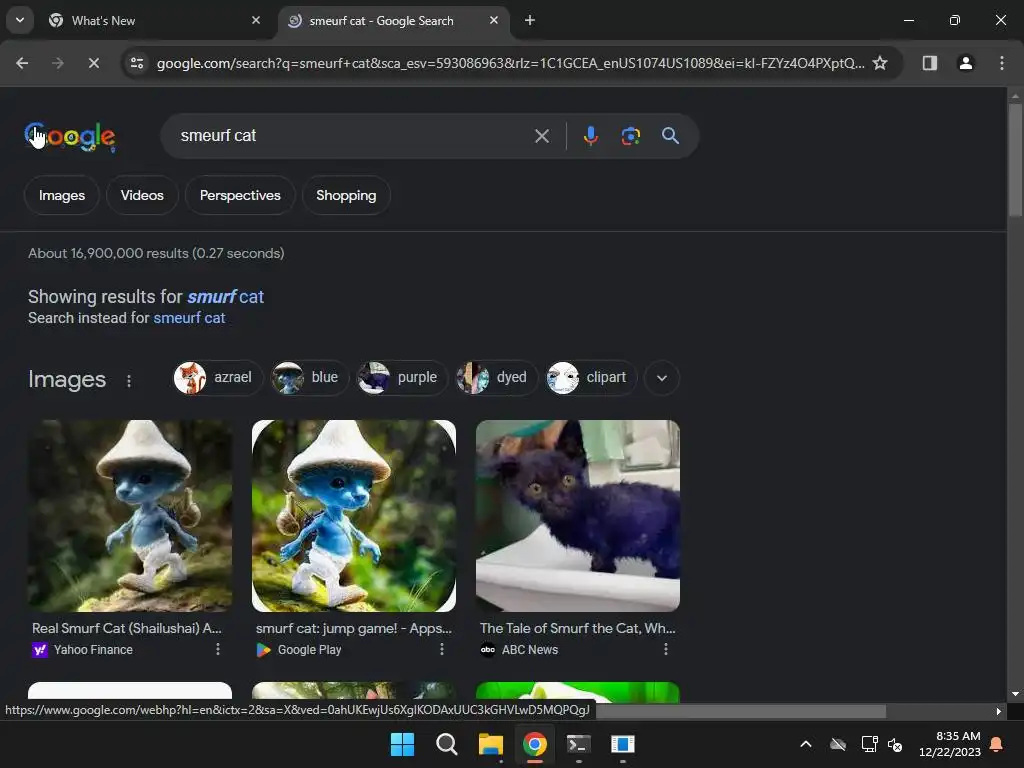The image size is (1024, 768).
Task: Open Images section options menu
Action: point(129,381)
